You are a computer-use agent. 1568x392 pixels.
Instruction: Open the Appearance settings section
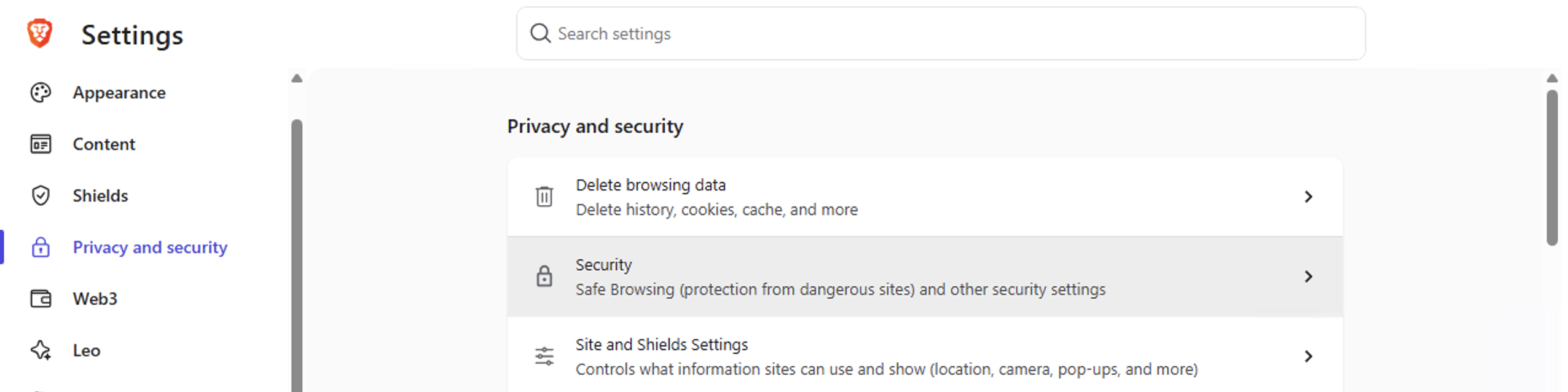119,93
